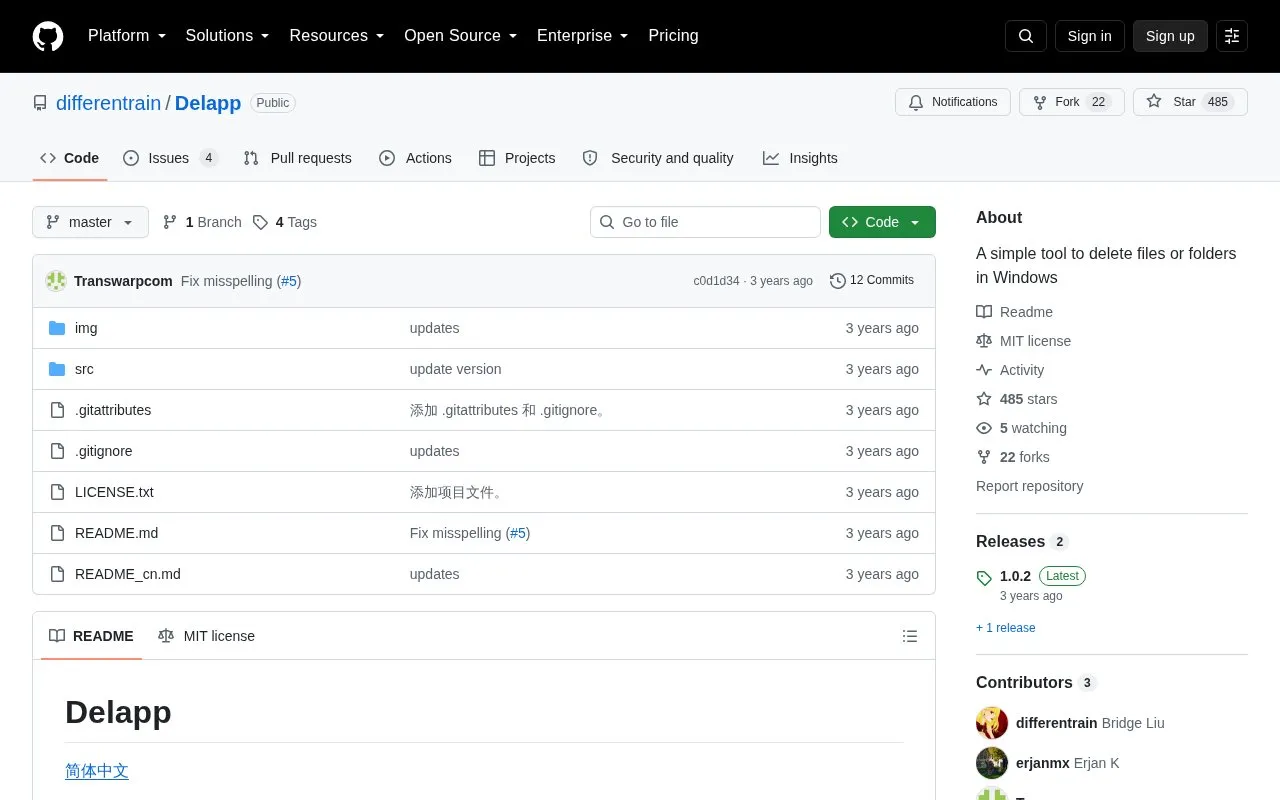The image size is (1280, 800).
Task: Click the src folder icon
Action: coord(57,369)
